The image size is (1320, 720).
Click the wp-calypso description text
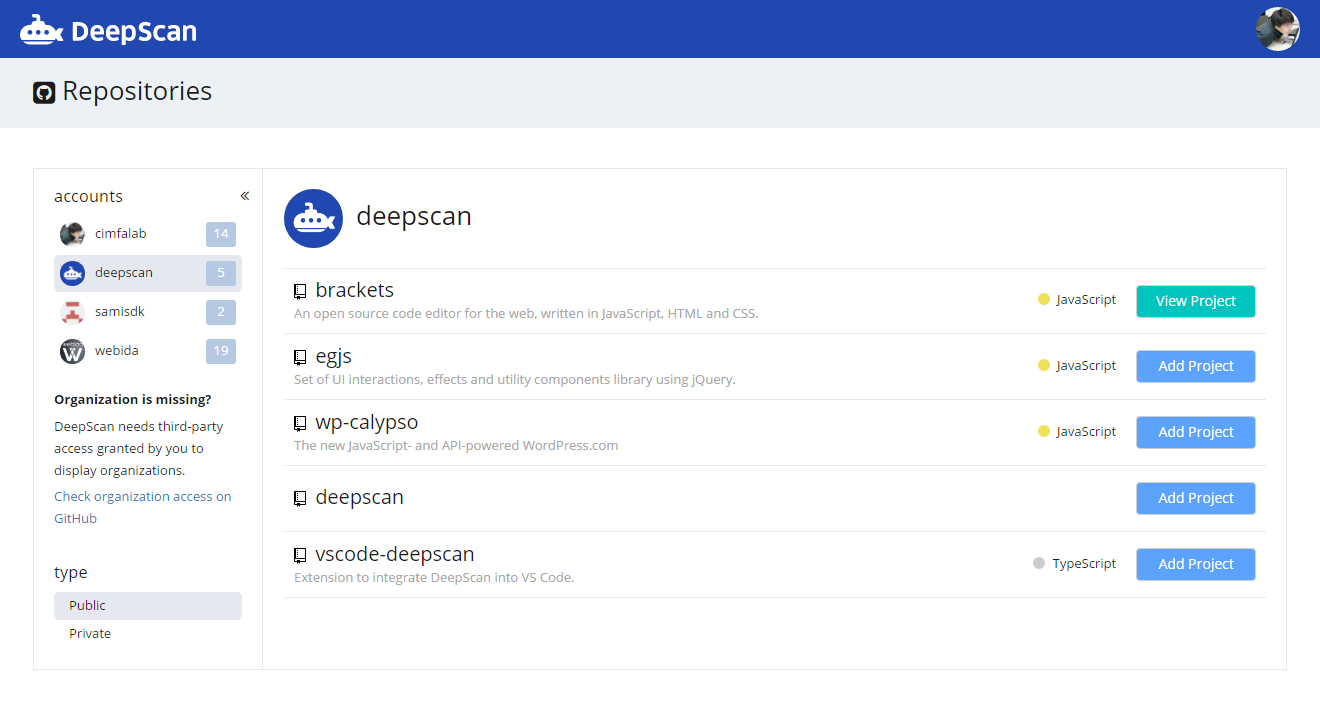[x=456, y=445]
